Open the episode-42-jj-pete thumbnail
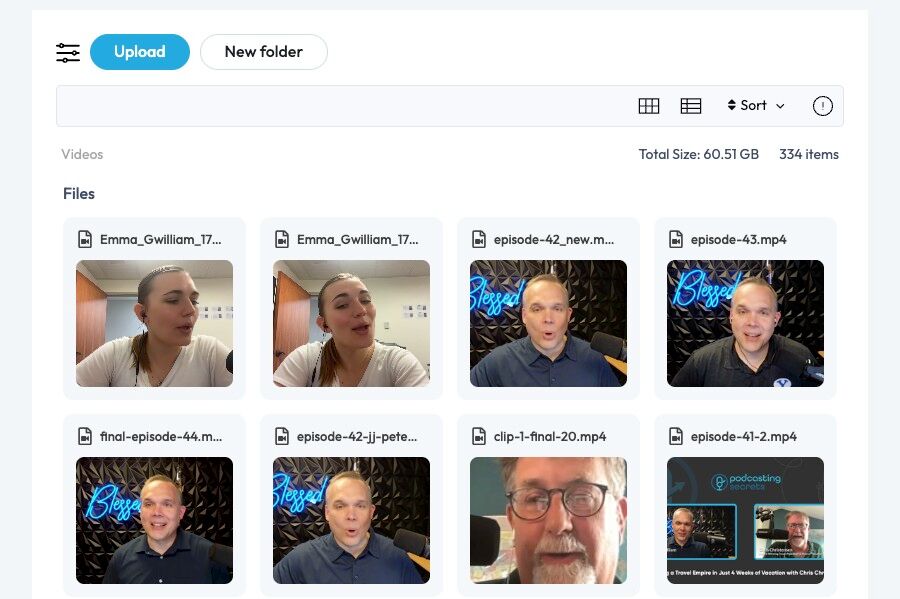Viewport: 900px width, 599px height. tap(351, 520)
